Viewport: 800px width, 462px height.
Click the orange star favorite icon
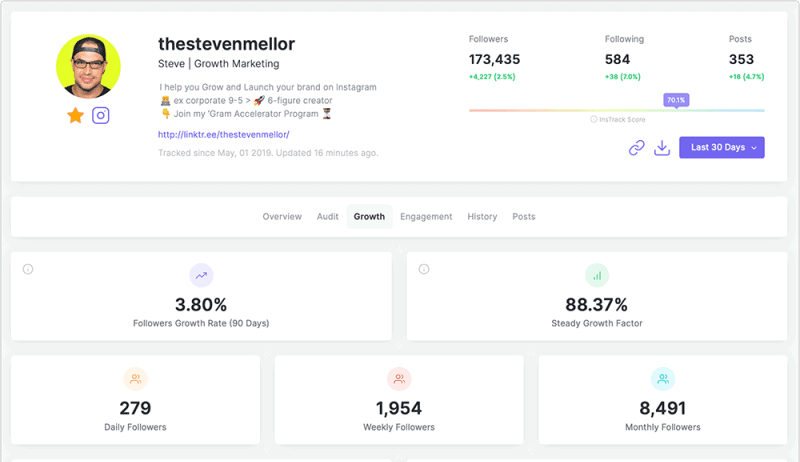pyautogui.click(x=75, y=115)
